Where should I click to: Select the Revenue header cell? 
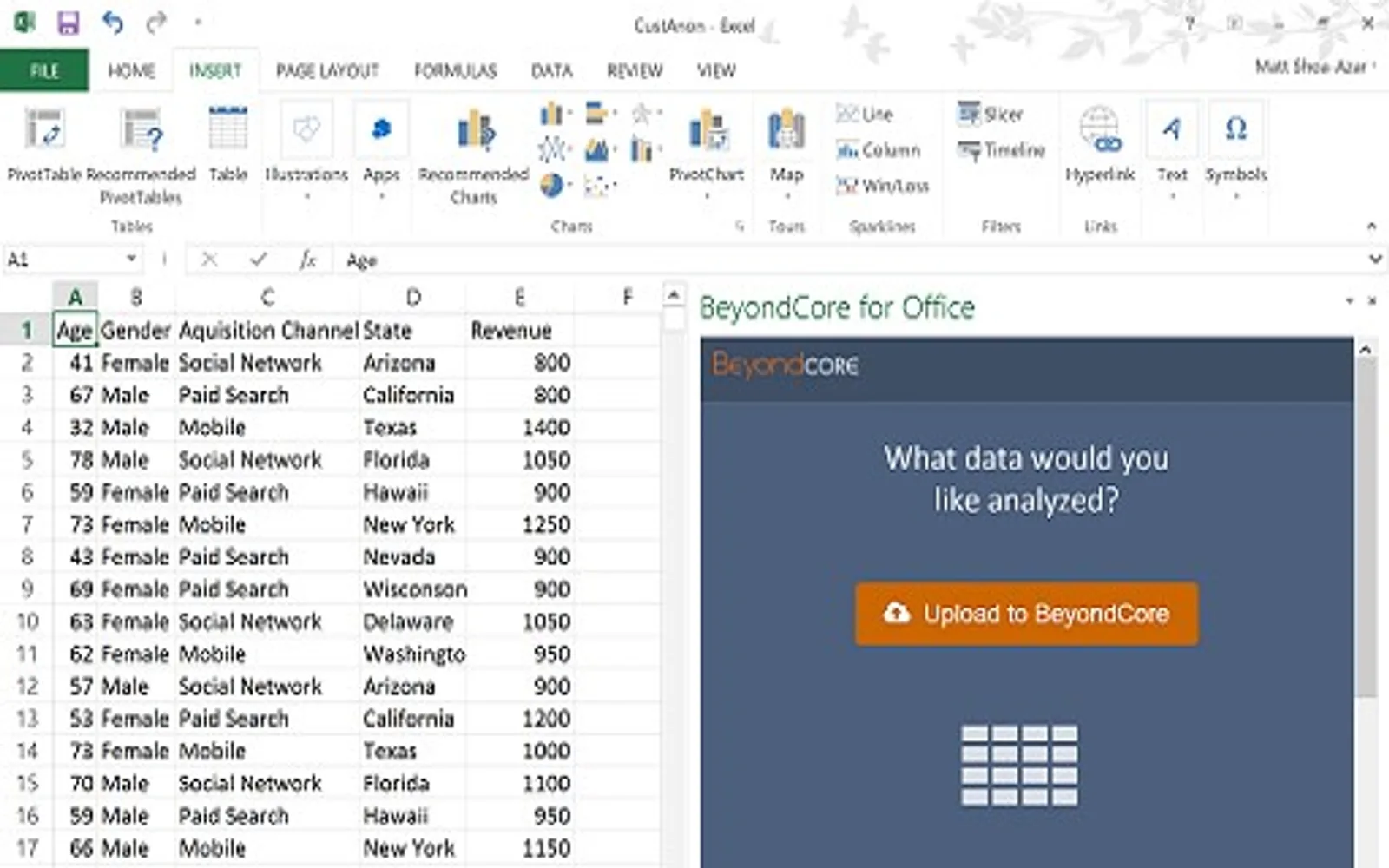coord(519,330)
